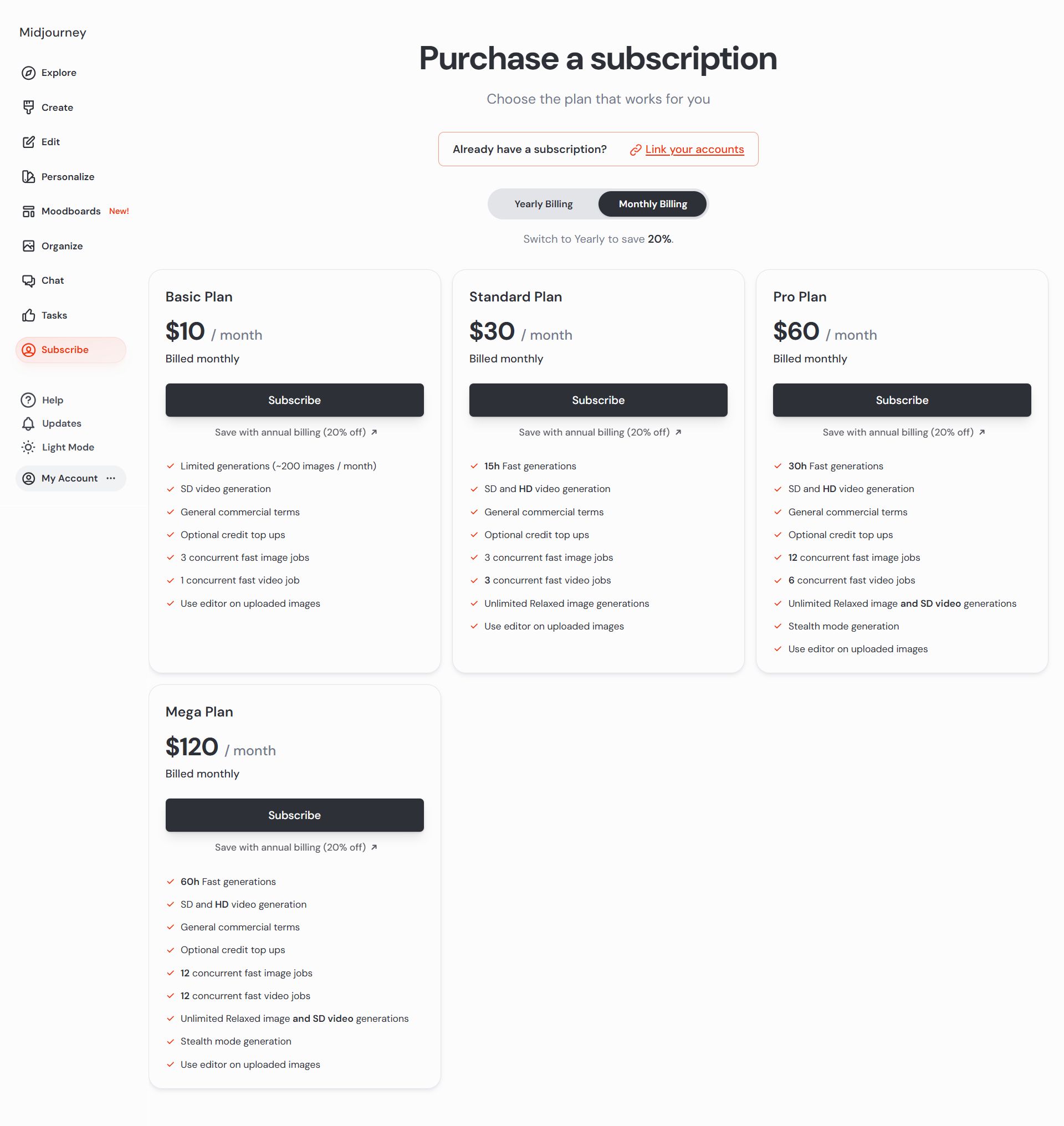
Task: Open the Explore compass icon
Action: tap(28, 73)
